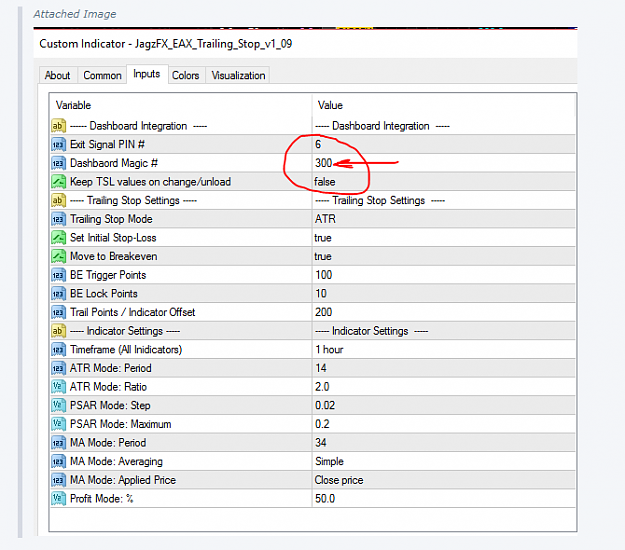Select the 'Trailing Stop Mode' variable name
Viewport: 625px width, 550px height.
click(x=111, y=219)
